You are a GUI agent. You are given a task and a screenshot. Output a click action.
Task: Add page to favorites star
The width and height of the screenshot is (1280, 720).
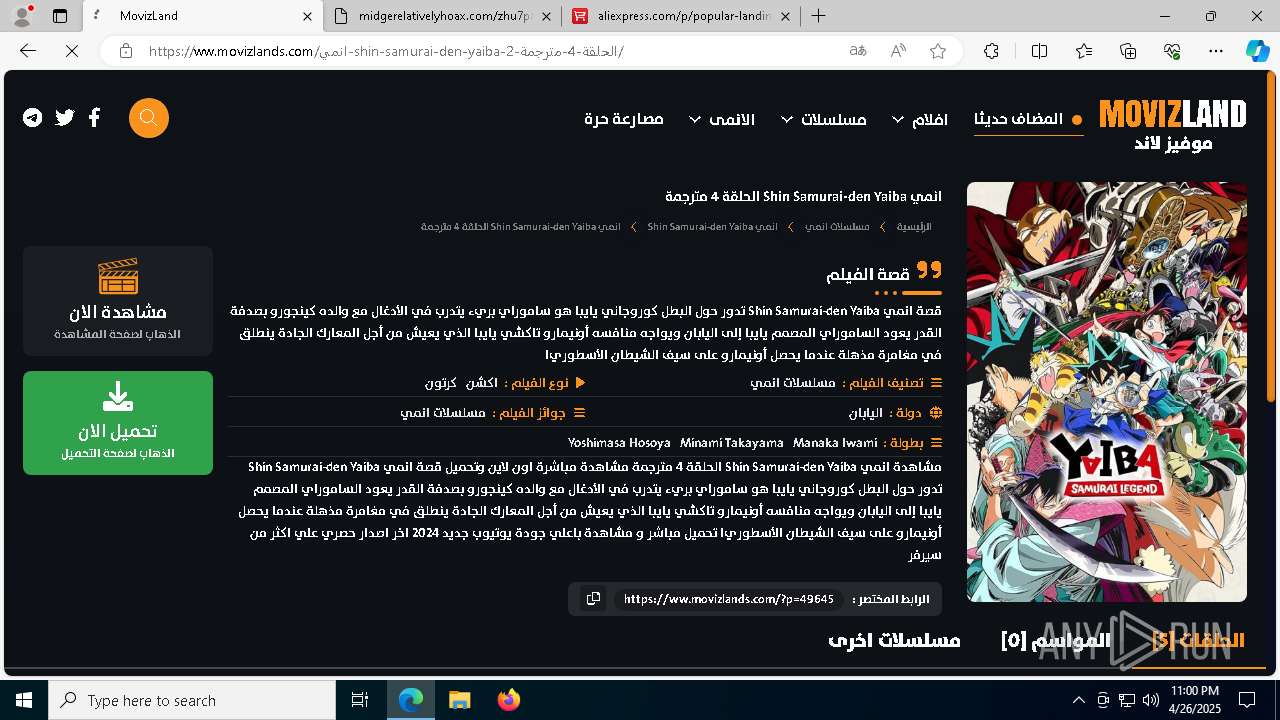click(x=938, y=51)
